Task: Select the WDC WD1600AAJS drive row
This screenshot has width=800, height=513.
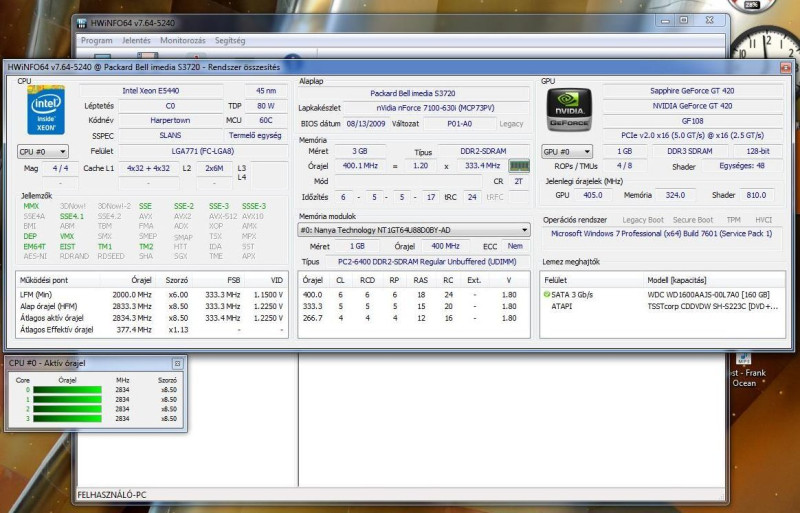Action: tap(662, 295)
